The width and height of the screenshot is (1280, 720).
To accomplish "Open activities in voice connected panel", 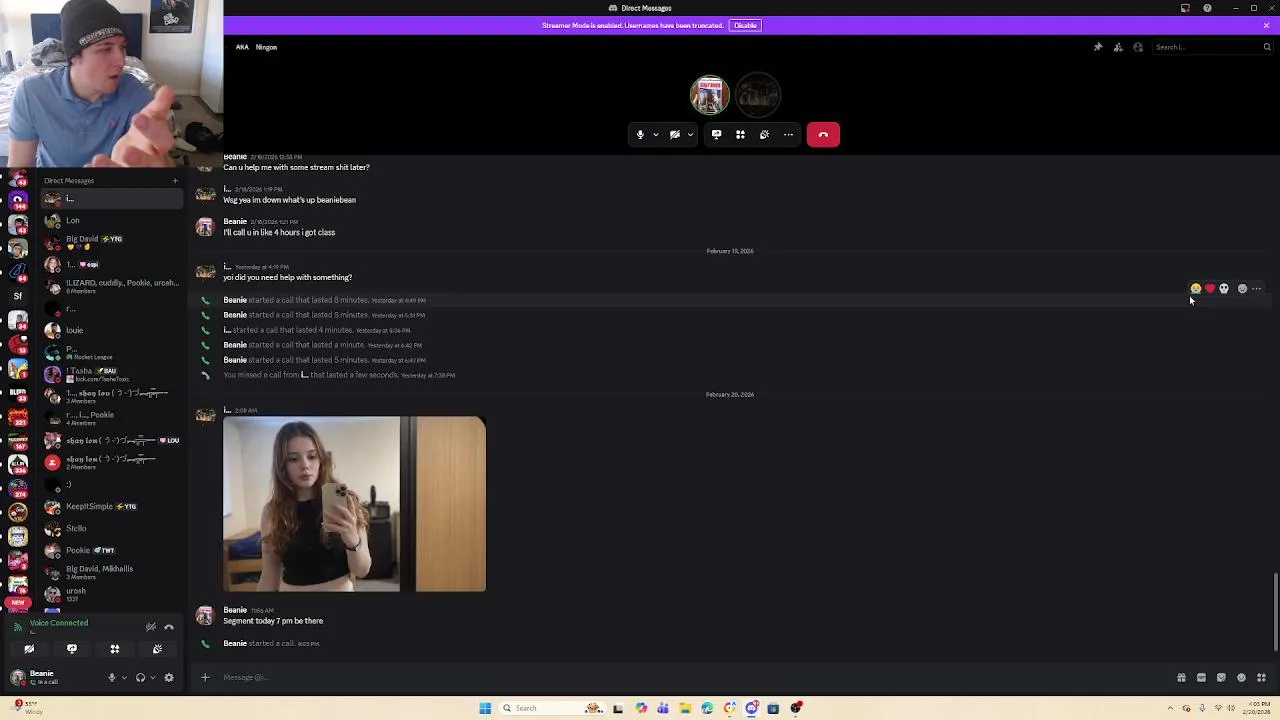I will (115, 649).
